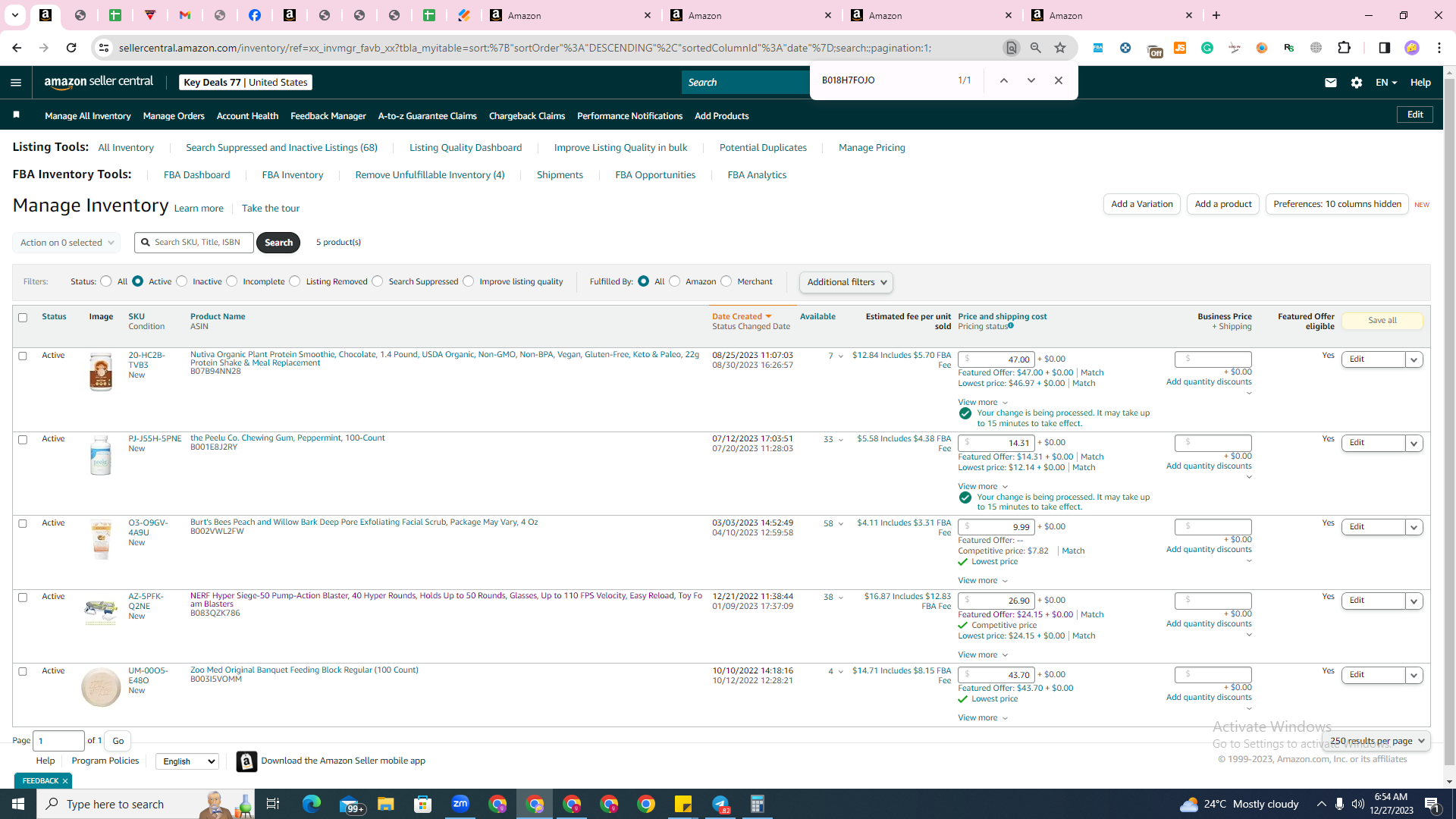Viewport: 1456px width, 819px height.
Task: Click the Add a Variation button
Action: tap(1142, 204)
